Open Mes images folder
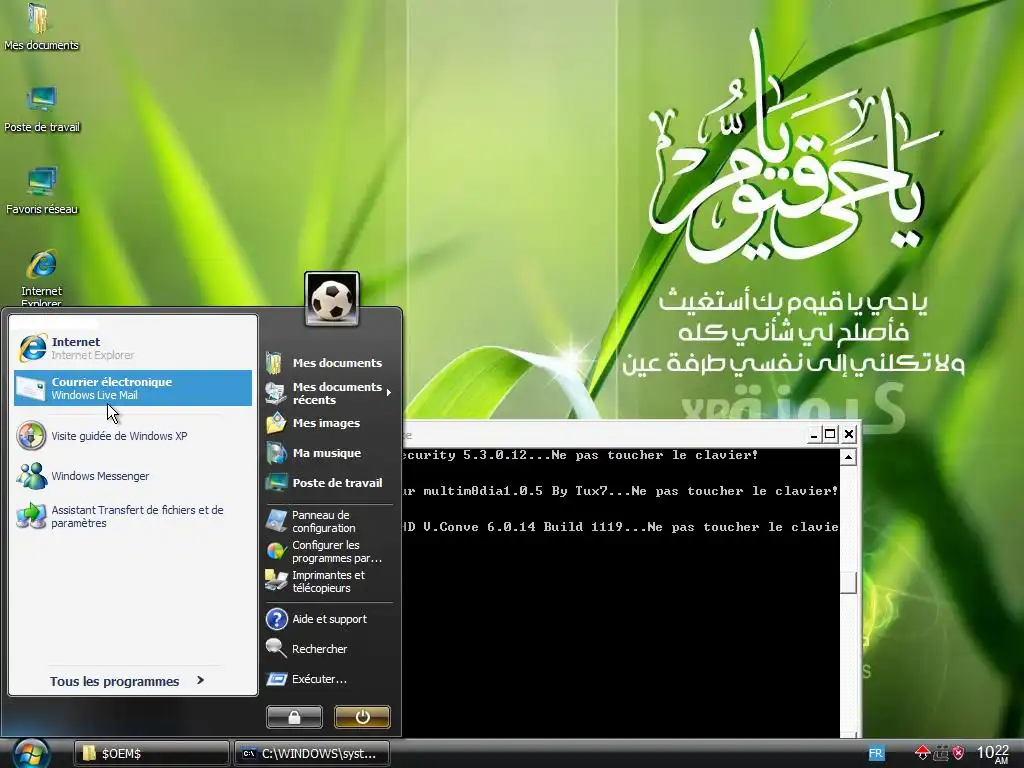The height and width of the screenshot is (768, 1024). click(x=328, y=423)
